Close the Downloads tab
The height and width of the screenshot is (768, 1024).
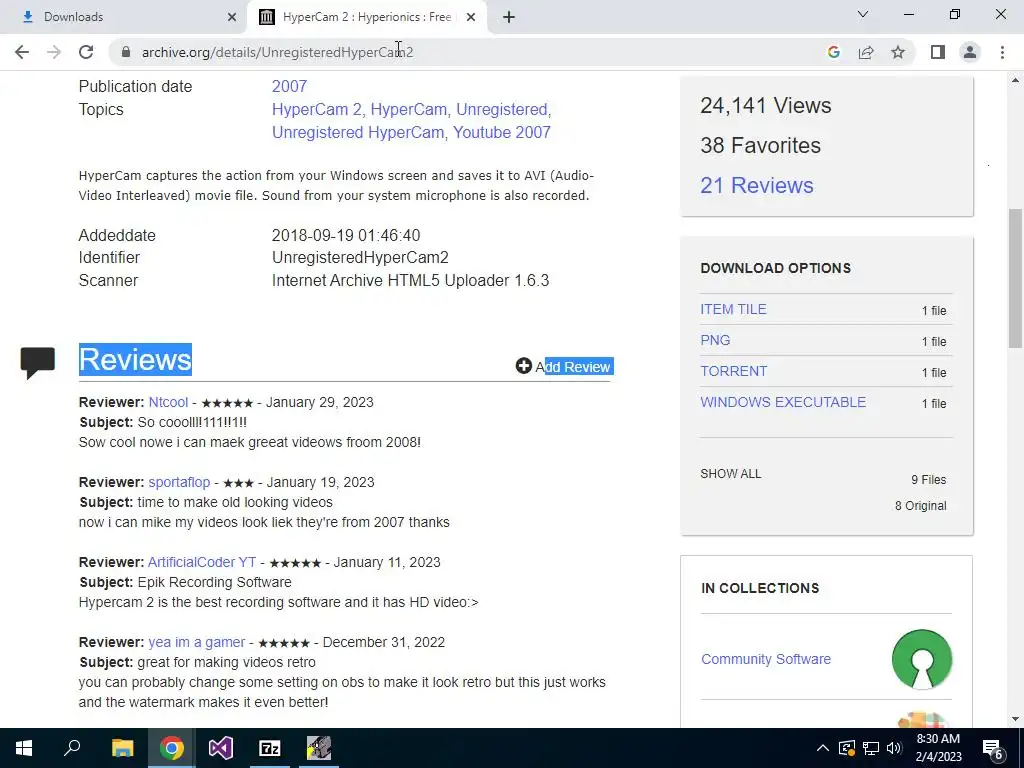(231, 17)
